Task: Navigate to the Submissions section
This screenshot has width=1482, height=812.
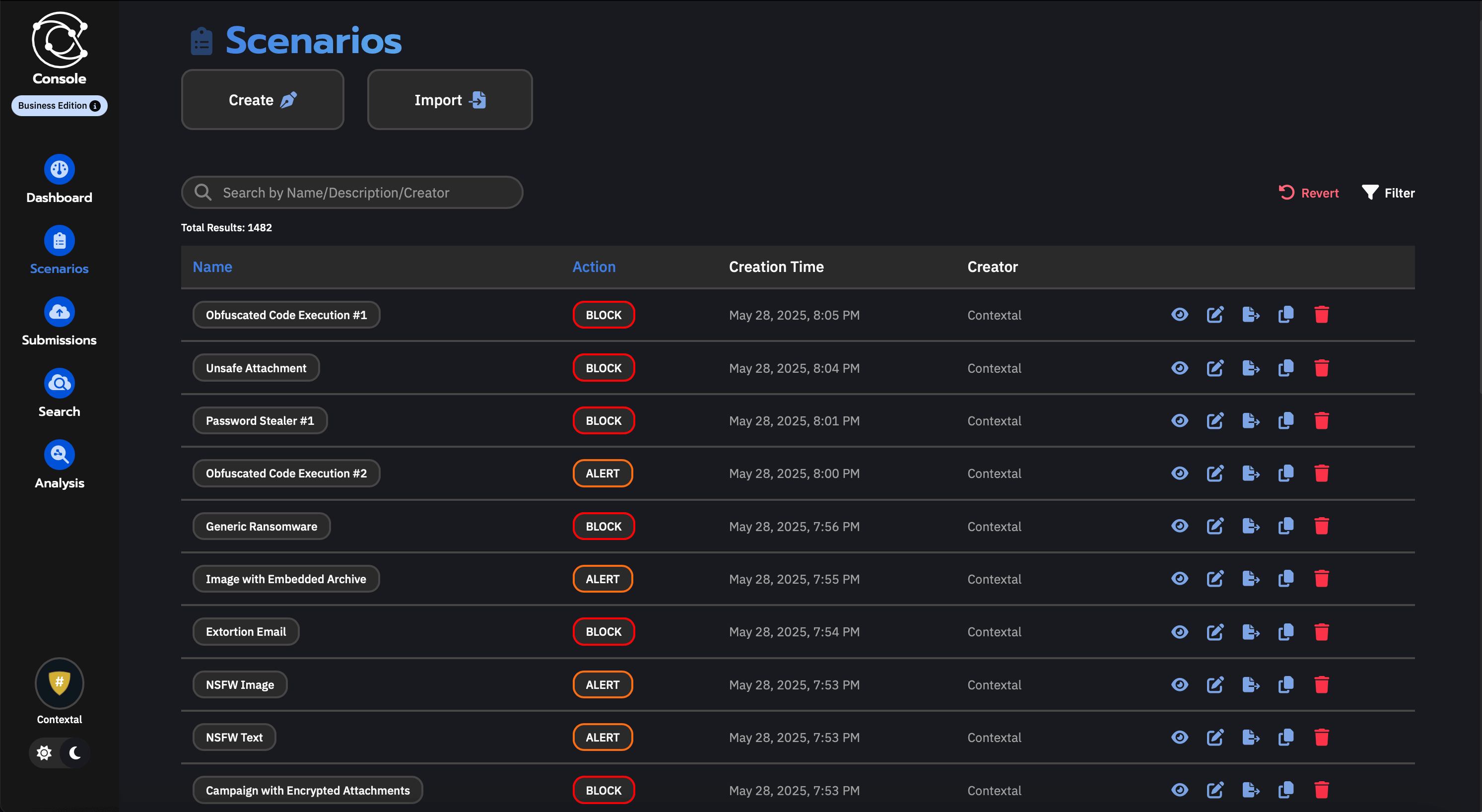Action: click(x=59, y=321)
